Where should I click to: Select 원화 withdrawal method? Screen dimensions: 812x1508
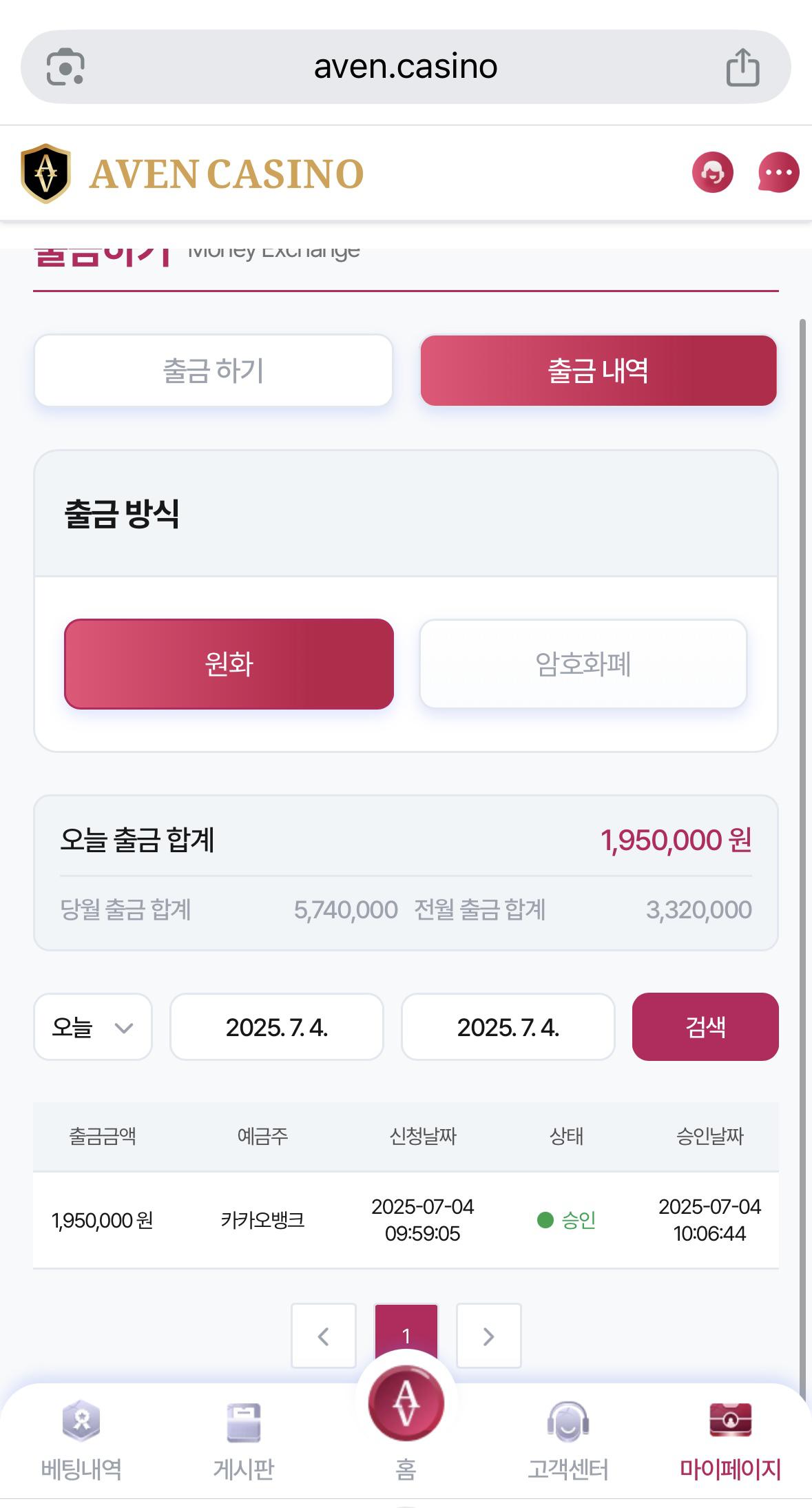(229, 664)
